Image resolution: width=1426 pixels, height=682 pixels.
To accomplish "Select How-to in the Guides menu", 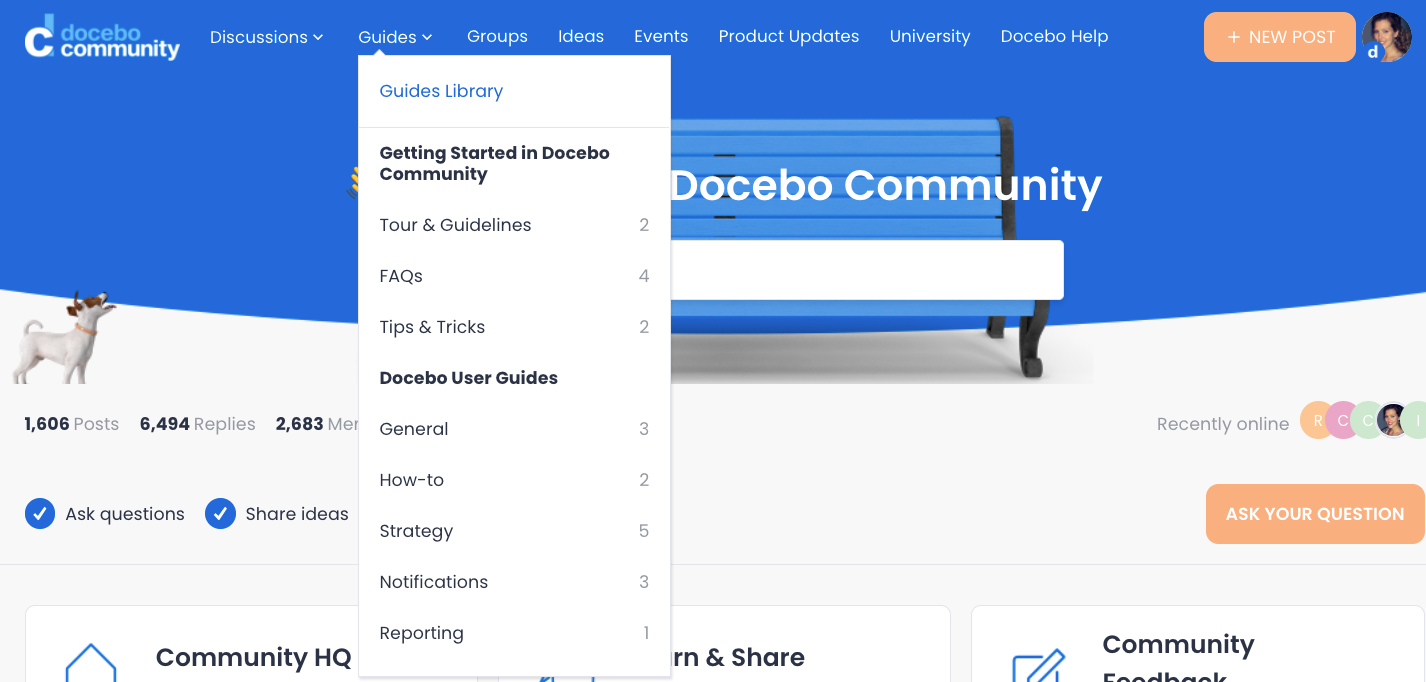I will click(x=514, y=480).
